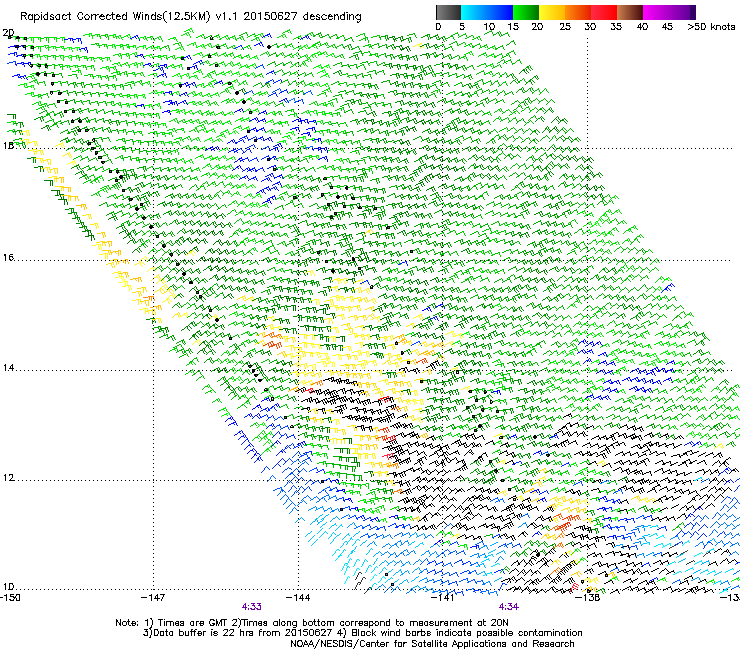Click the blue 10-15 knots legend color
Viewport: 740px width, 650px height.
coord(500,12)
